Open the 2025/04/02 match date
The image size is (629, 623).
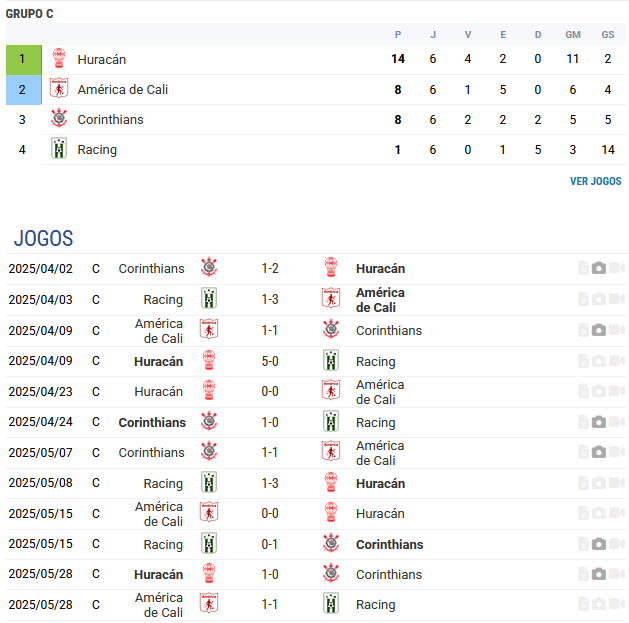(x=41, y=268)
